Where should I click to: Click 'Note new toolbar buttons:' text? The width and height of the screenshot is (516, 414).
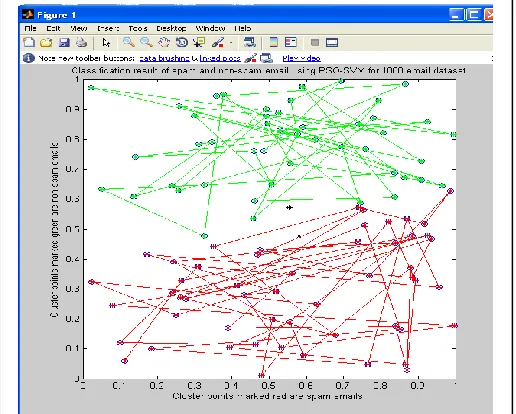tap(86, 58)
